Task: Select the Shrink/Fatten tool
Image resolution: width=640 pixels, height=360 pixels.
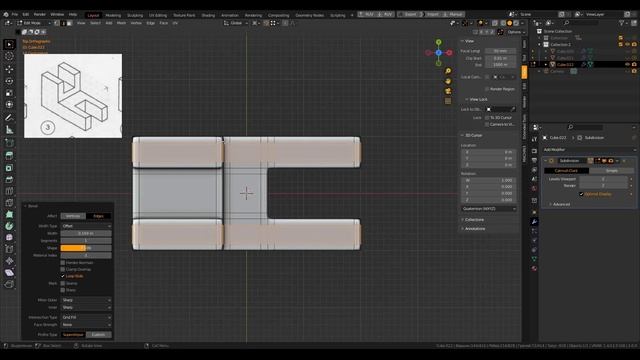Action: [x=9, y=261]
